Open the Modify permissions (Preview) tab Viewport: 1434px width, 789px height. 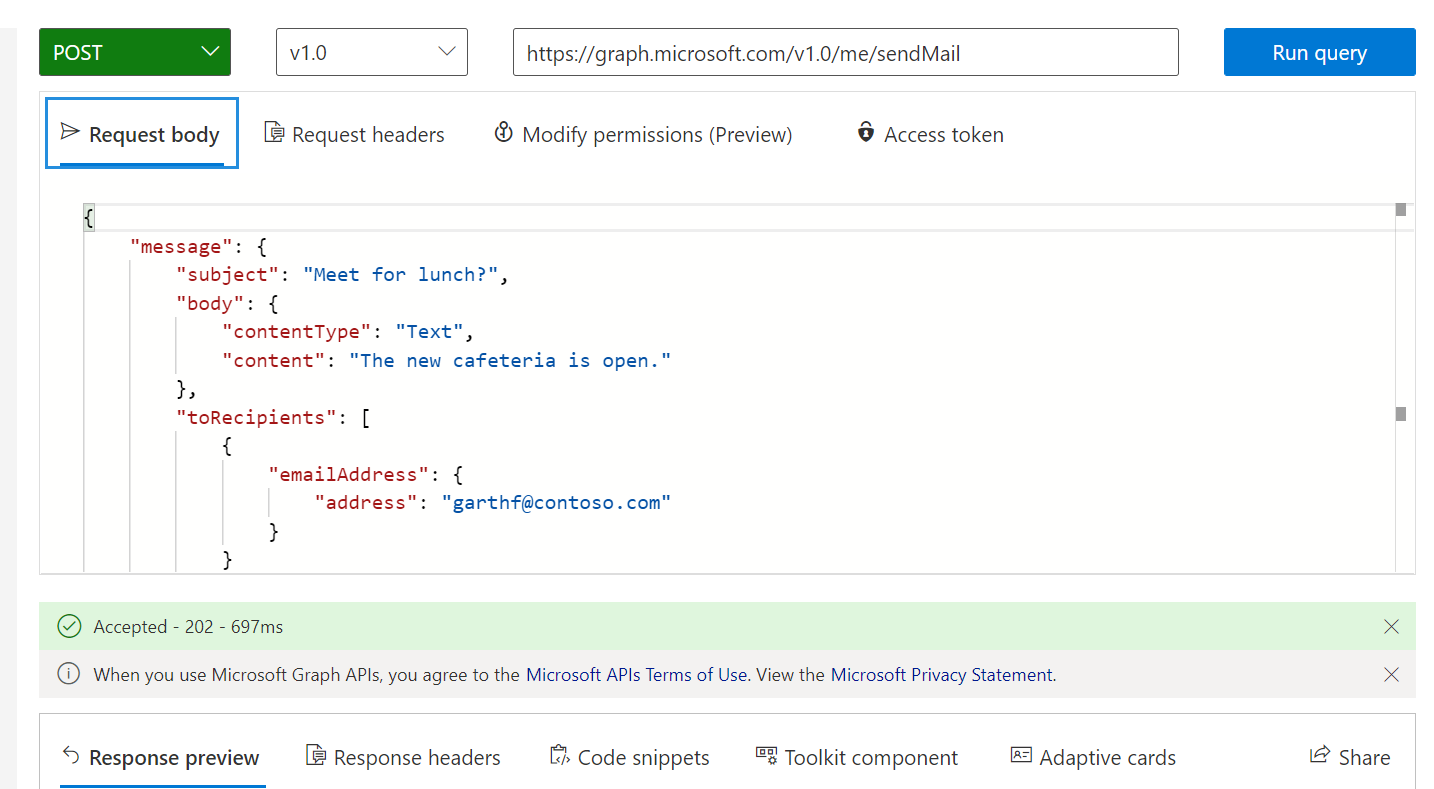pyautogui.click(x=643, y=134)
